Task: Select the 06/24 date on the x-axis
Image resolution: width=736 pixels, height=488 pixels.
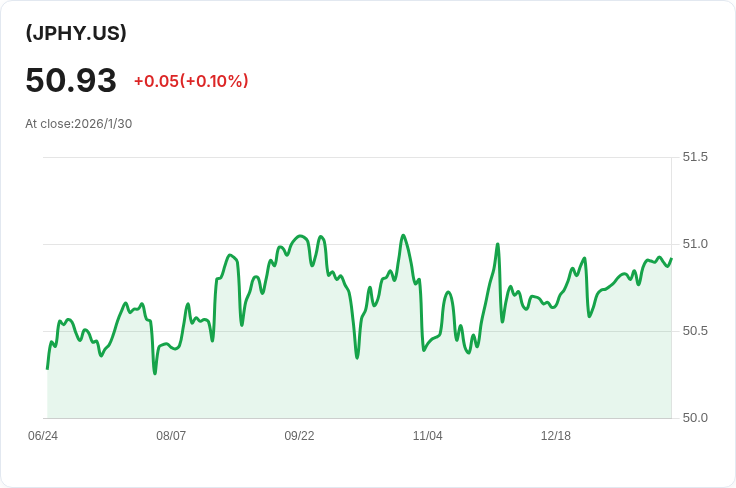Action: tap(43, 436)
